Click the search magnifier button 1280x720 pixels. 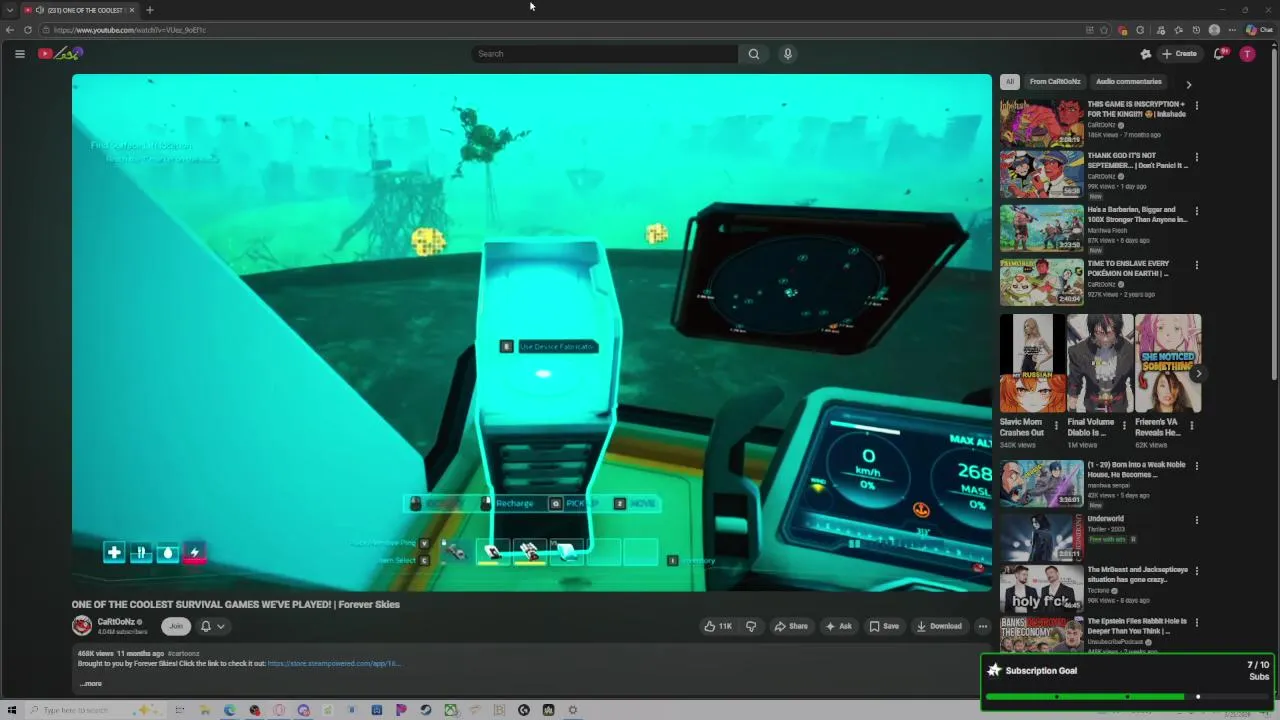point(754,54)
